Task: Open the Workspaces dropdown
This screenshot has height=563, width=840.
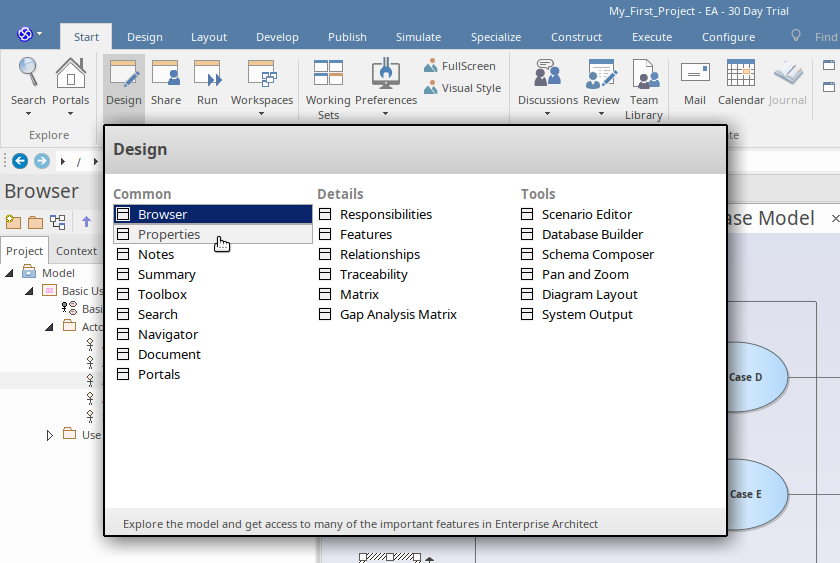Action: click(261, 87)
